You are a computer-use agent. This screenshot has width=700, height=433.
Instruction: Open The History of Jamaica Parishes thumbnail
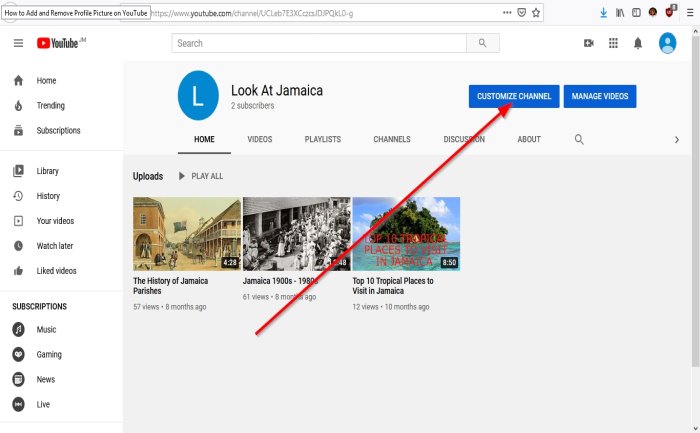click(x=186, y=233)
